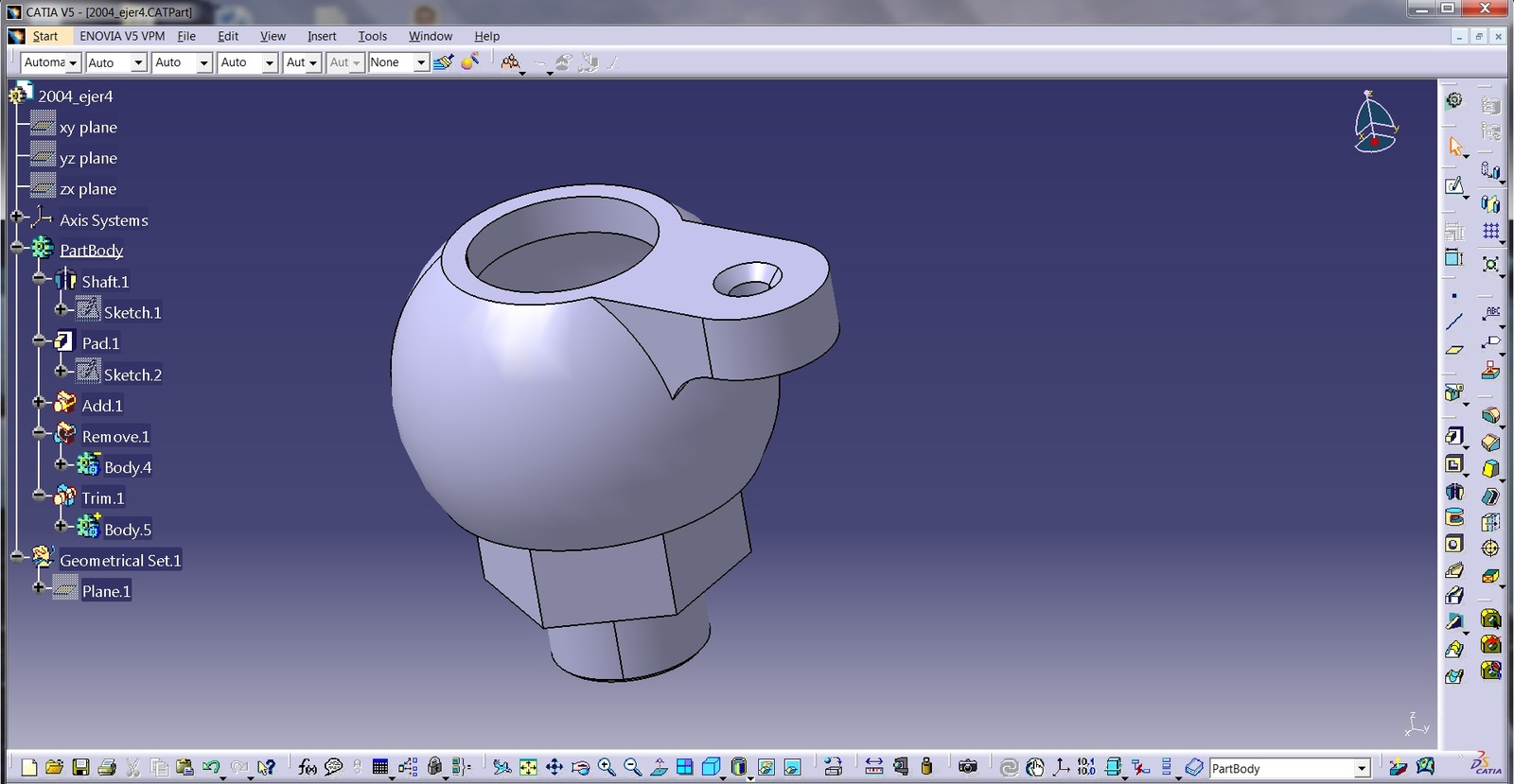Image resolution: width=1514 pixels, height=784 pixels.
Task: Collapse the Pad.1 node
Action: click(x=38, y=340)
